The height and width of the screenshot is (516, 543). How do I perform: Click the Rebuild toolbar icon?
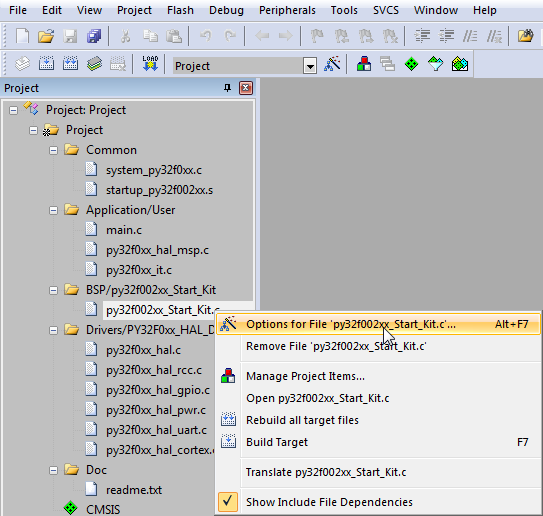point(70,64)
